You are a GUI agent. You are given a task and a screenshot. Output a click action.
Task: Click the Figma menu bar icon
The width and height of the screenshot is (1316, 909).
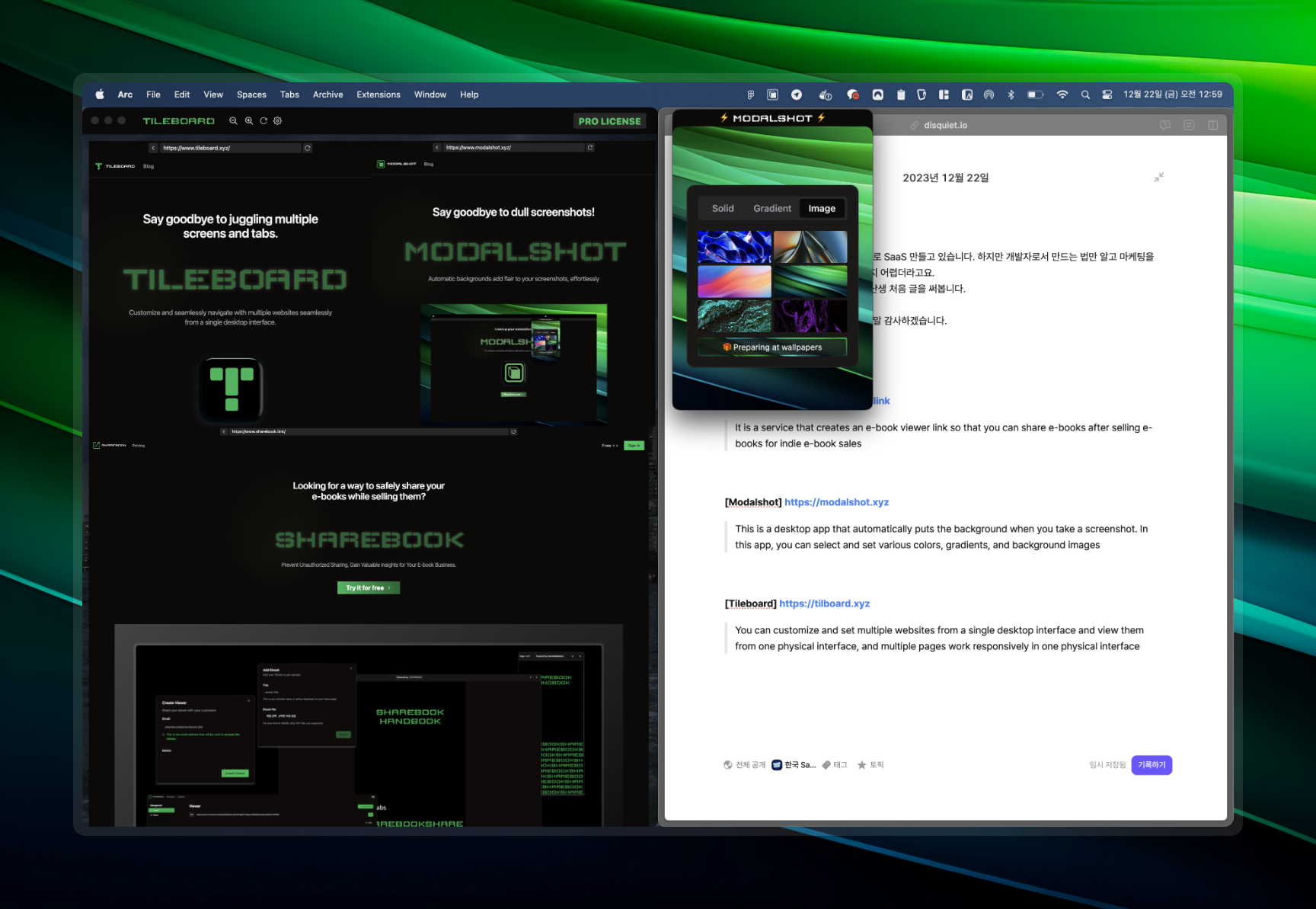tap(750, 94)
